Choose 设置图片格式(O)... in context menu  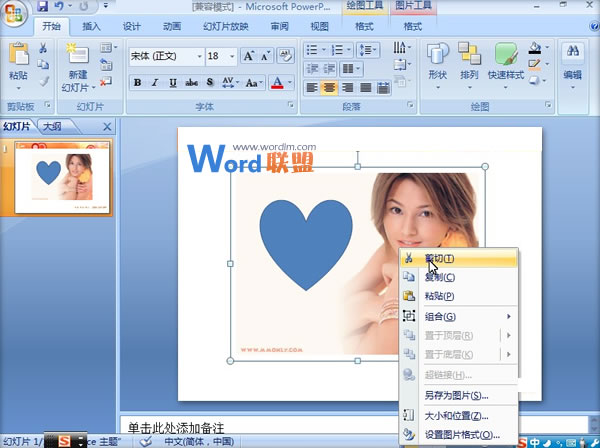[462, 434]
